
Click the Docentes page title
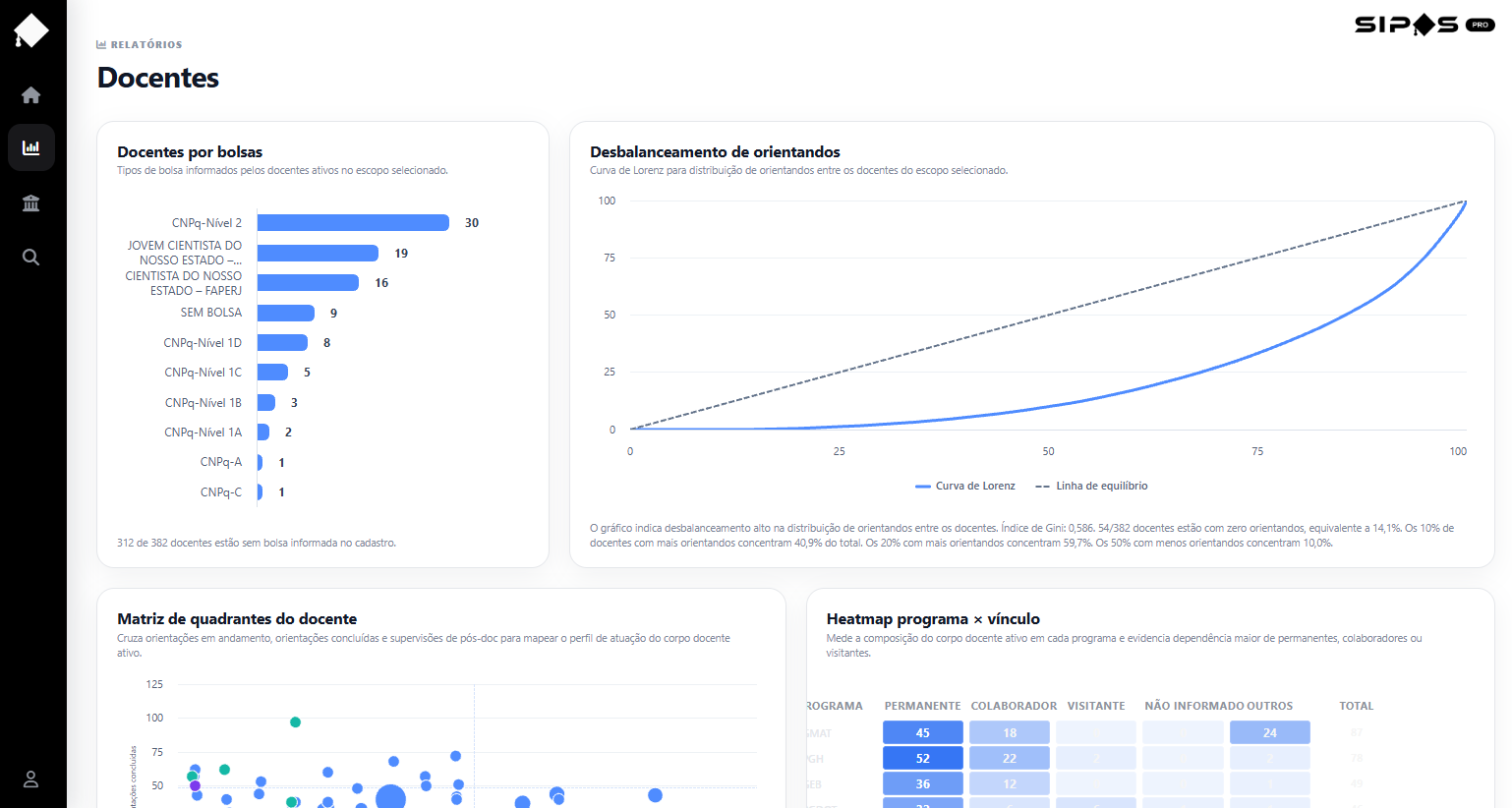(x=158, y=78)
